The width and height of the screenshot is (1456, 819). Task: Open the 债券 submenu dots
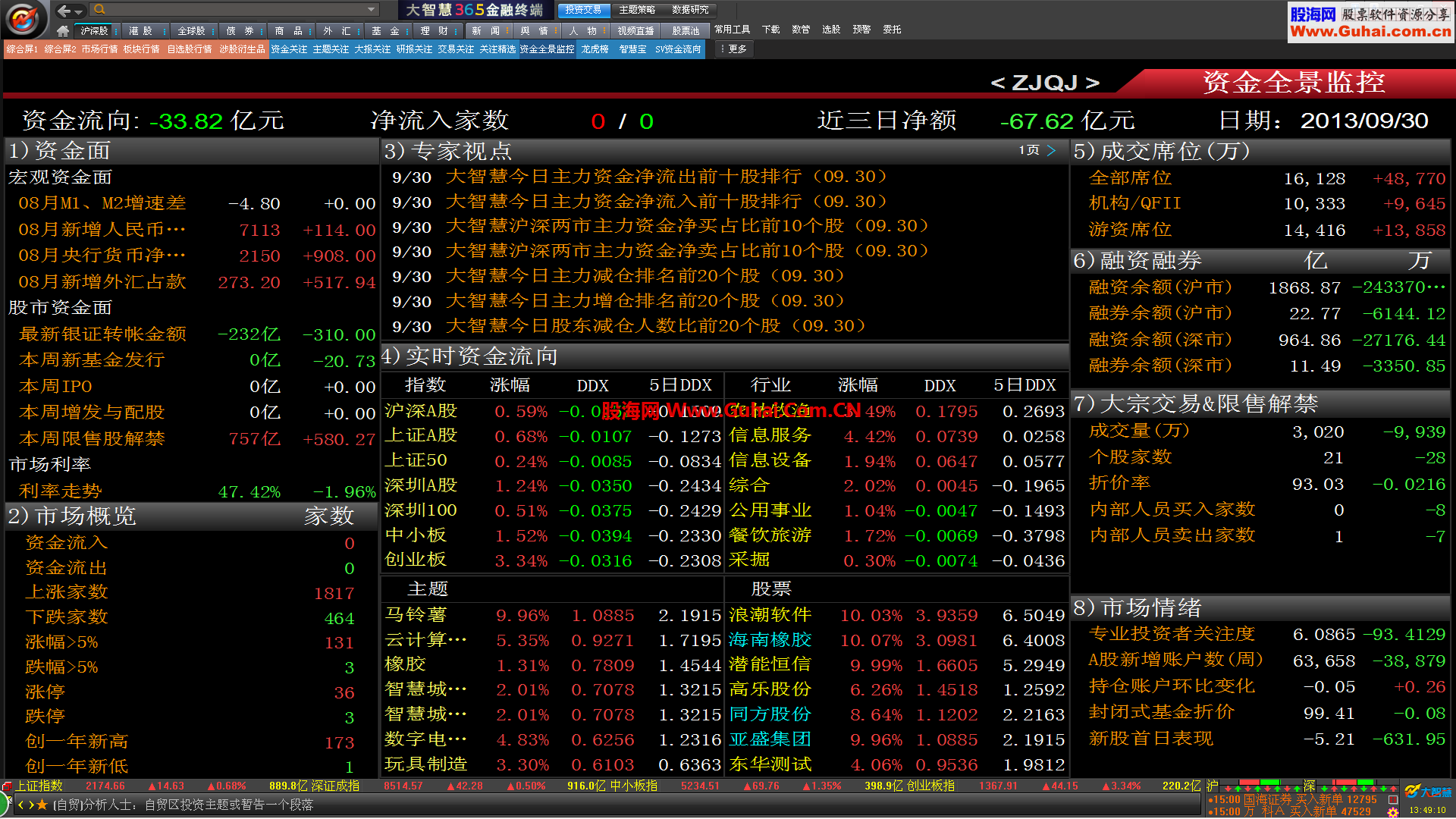point(262,31)
